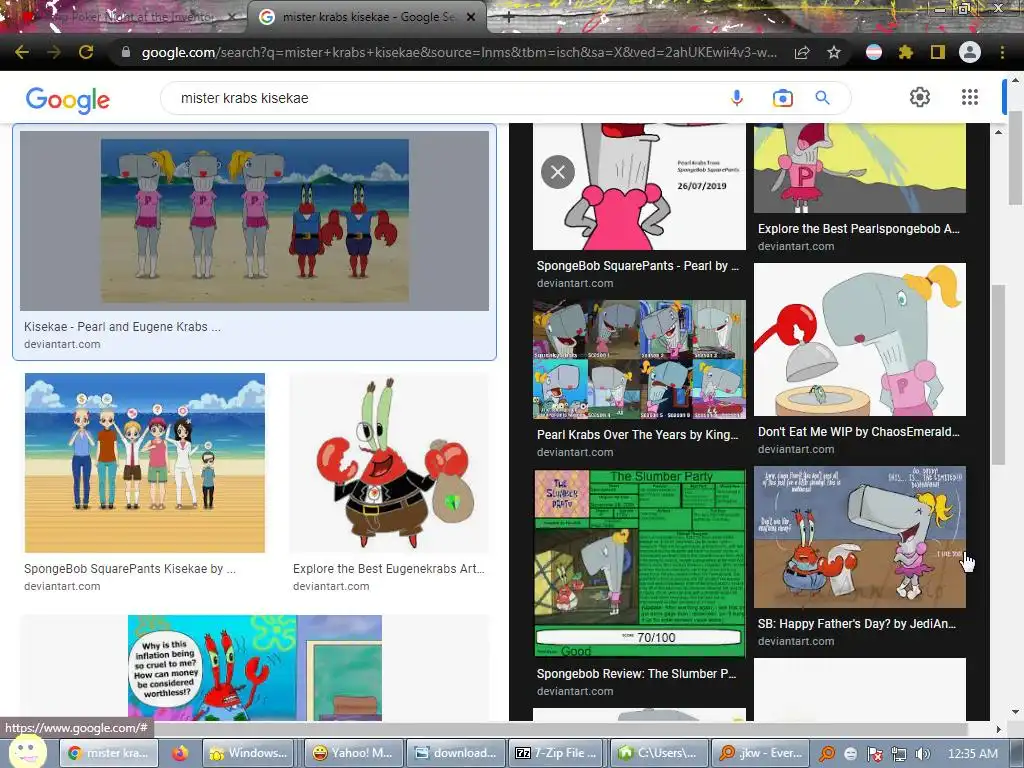Switch to the mister kra... Chrome taskbar button
This screenshot has height=768, width=1024.
(x=109, y=753)
